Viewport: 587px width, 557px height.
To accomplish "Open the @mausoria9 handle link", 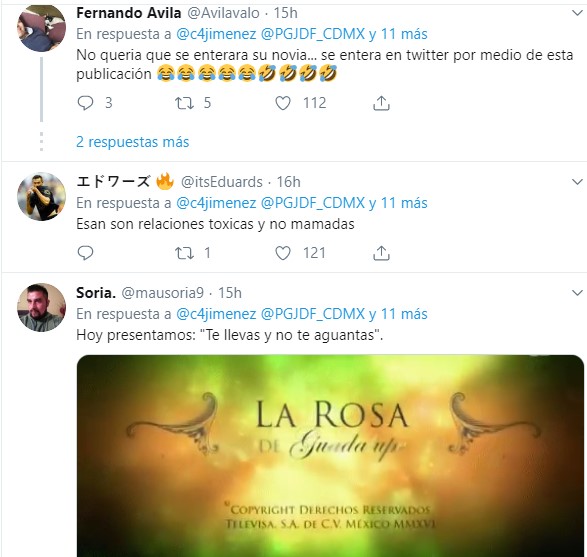I will 162,293.
